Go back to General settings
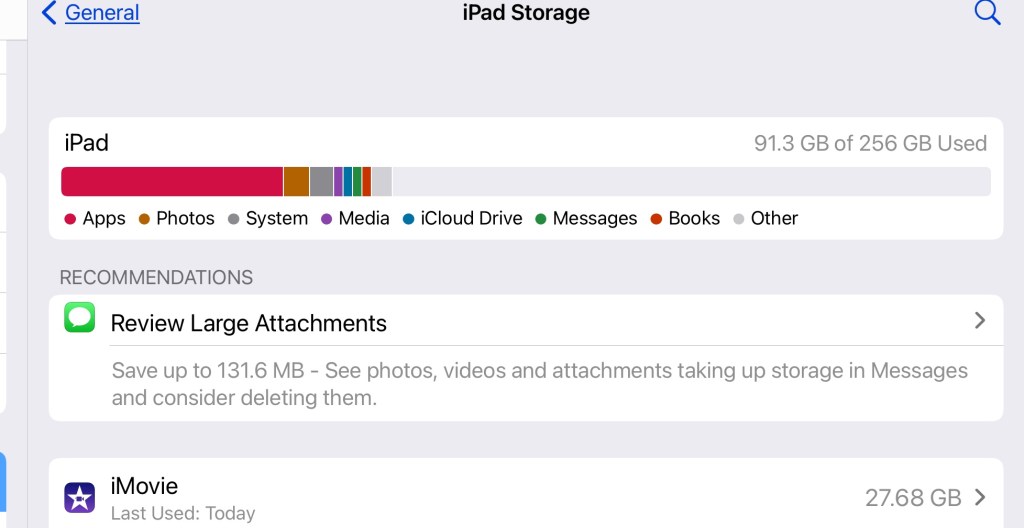This screenshot has width=1024, height=528. pos(101,13)
